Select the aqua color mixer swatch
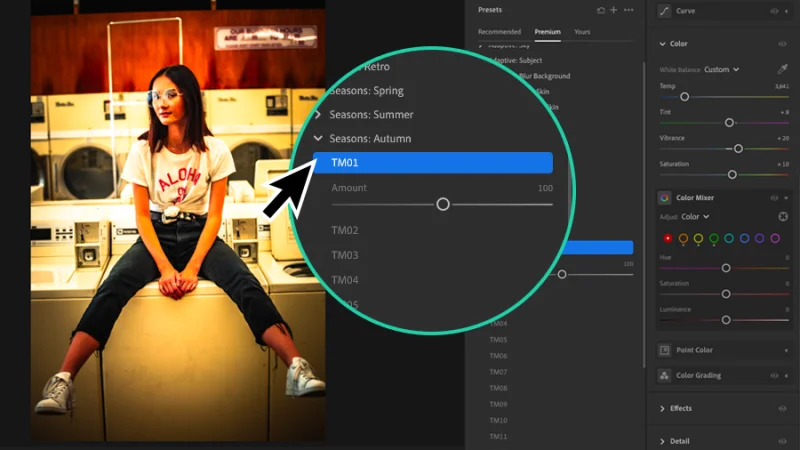Screen dimensions: 800x450 pyautogui.click(x=729, y=238)
